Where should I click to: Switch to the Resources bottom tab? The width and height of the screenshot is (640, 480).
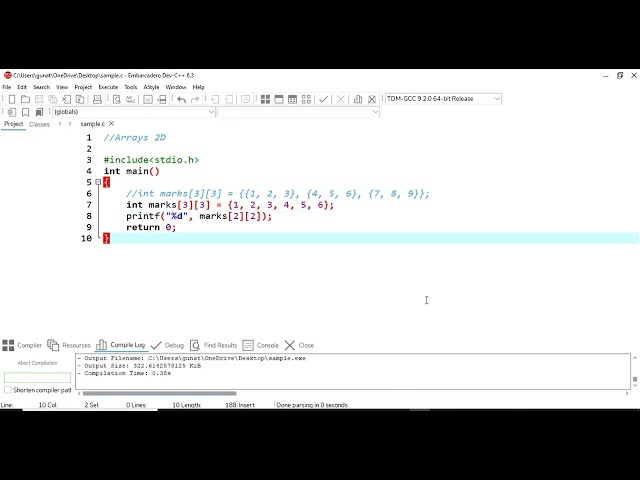[x=69, y=345]
